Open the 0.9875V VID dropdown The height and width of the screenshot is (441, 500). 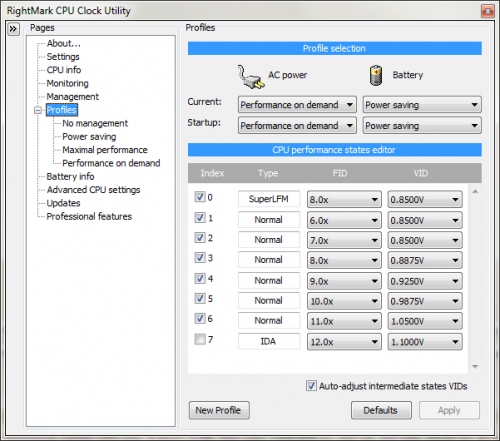[x=425, y=301]
